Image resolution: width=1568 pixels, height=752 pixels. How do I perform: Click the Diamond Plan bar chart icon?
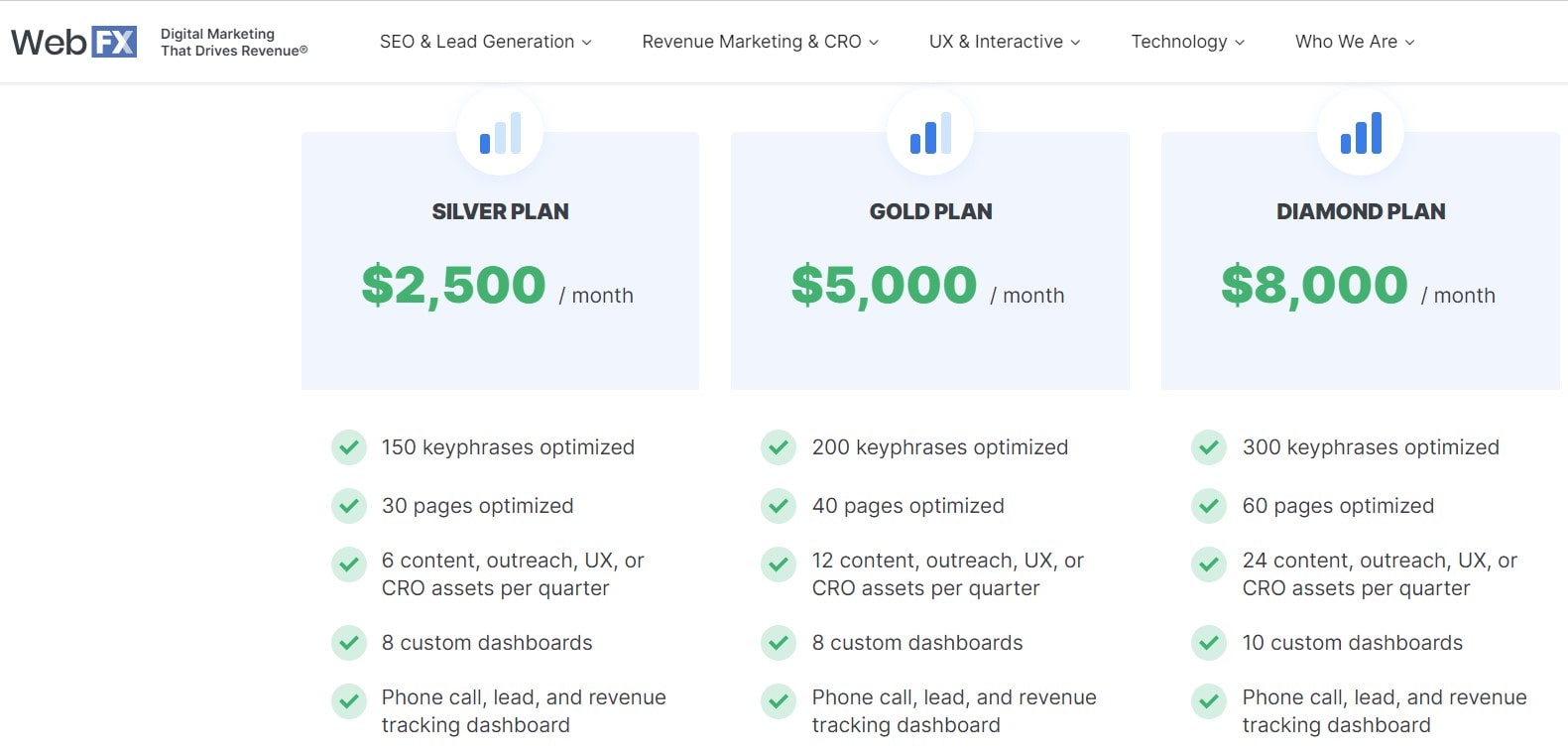click(x=1361, y=133)
